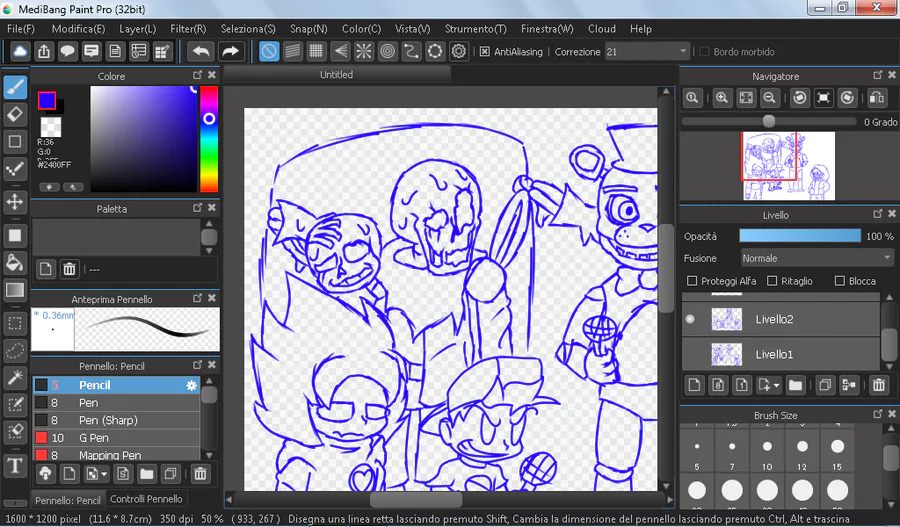Undock the Navigatore panel
The image size is (900, 527).
coord(878,75)
